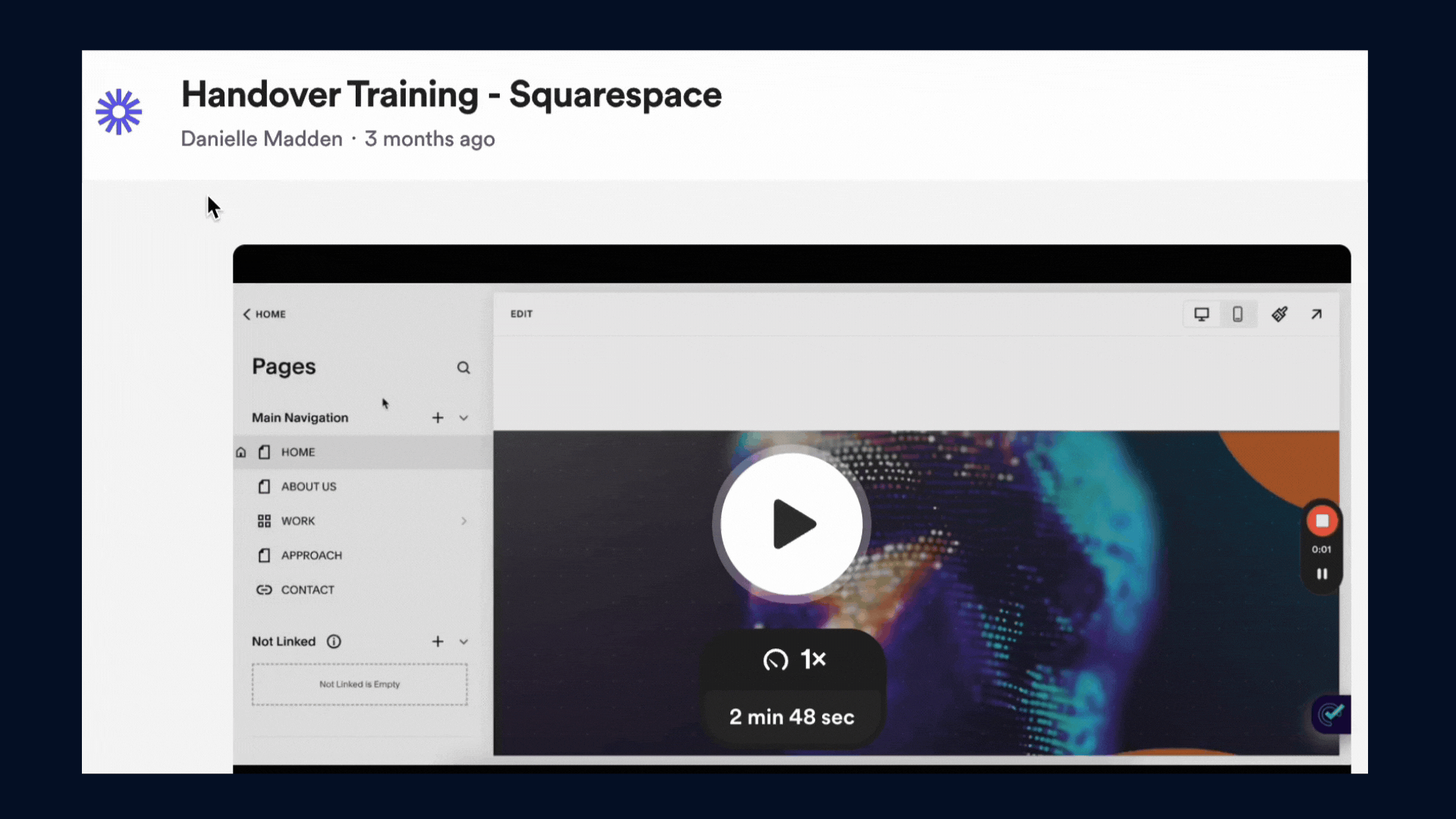Open the APPROACH page
Image resolution: width=1456 pixels, height=819 pixels.
(312, 556)
